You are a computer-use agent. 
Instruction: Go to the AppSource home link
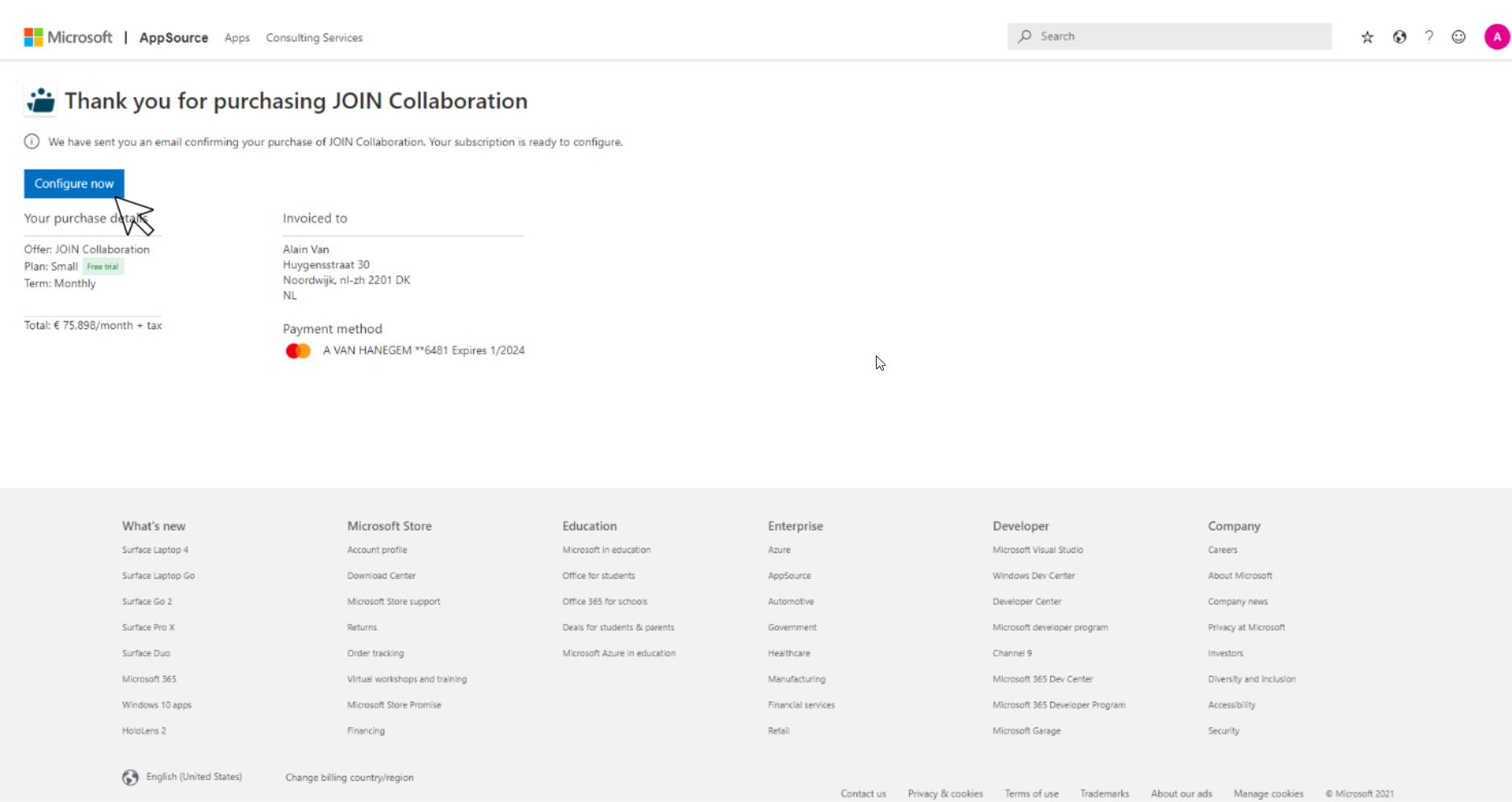(x=174, y=38)
